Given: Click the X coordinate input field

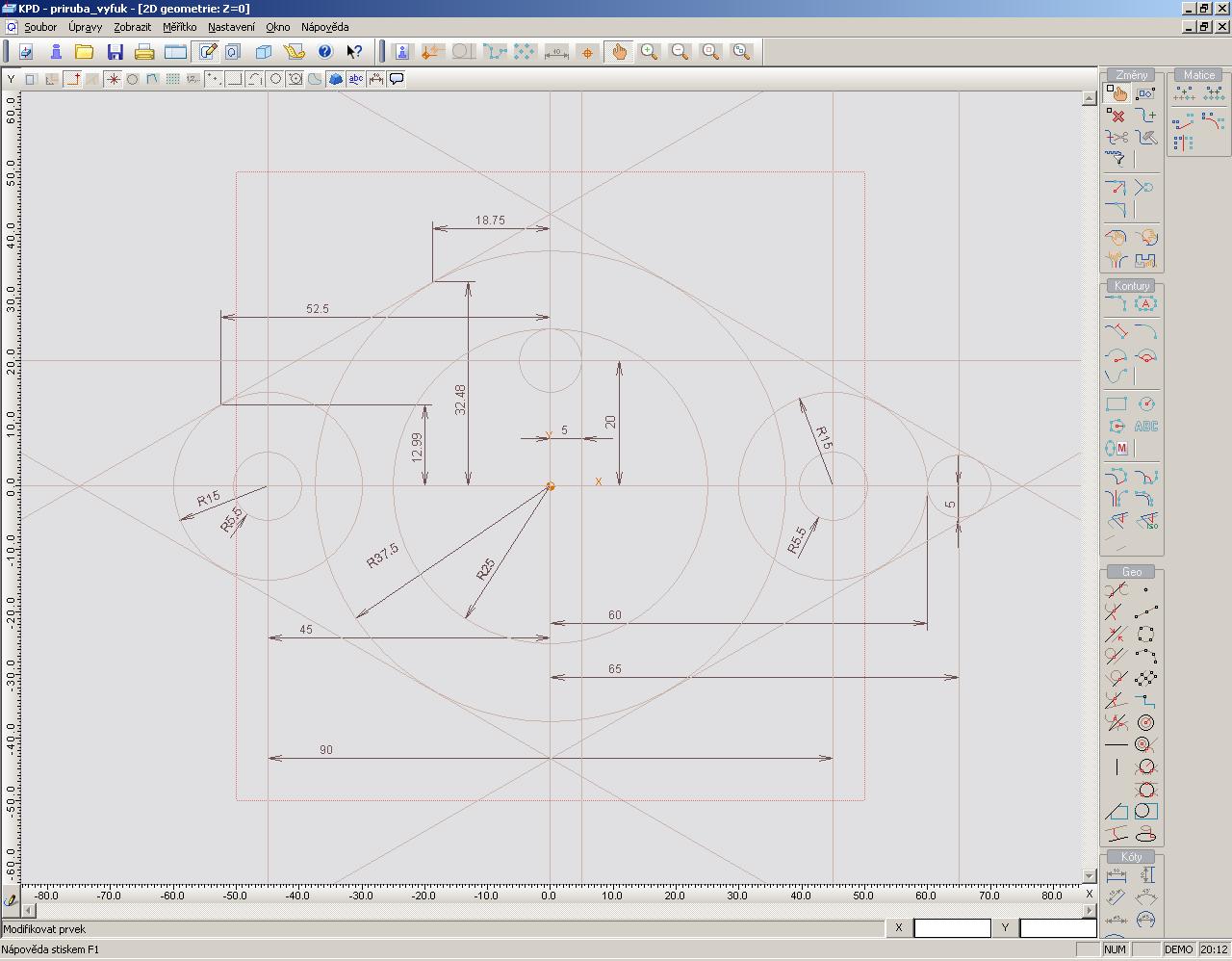Looking at the screenshot, I should pyautogui.click(x=951, y=928).
